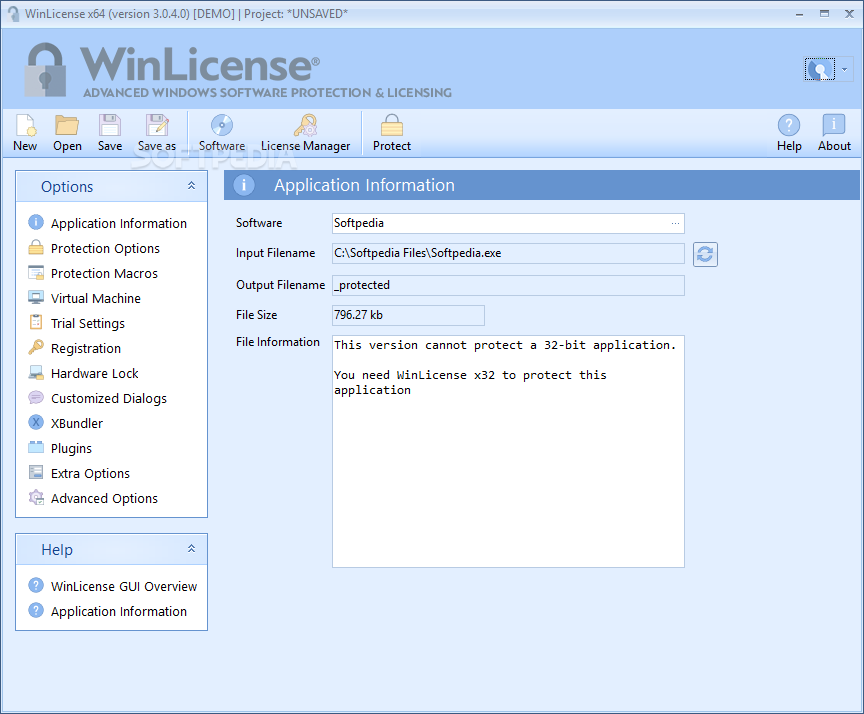Select Trial Settings option
The height and width of the screenshot is (714, 864).
tap(88, 323)
